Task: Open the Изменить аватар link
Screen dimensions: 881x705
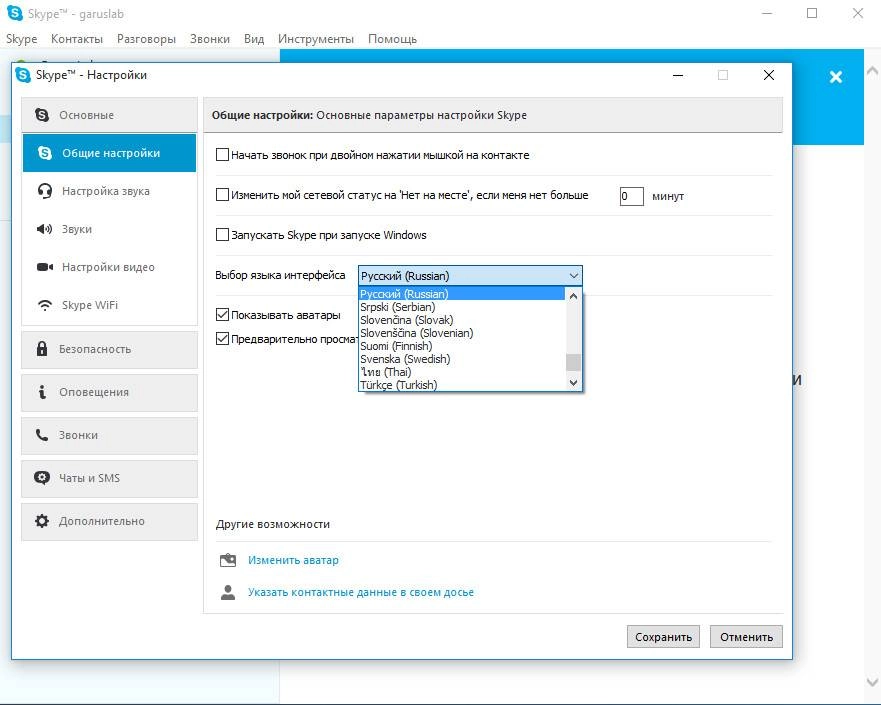Action: 293,560
